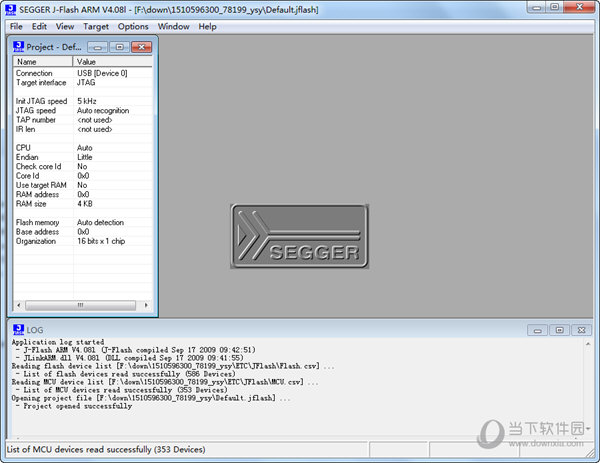Click the Project window J-Flash icon
This screenshot has height=463, width=600.
[x=18, y=47]
